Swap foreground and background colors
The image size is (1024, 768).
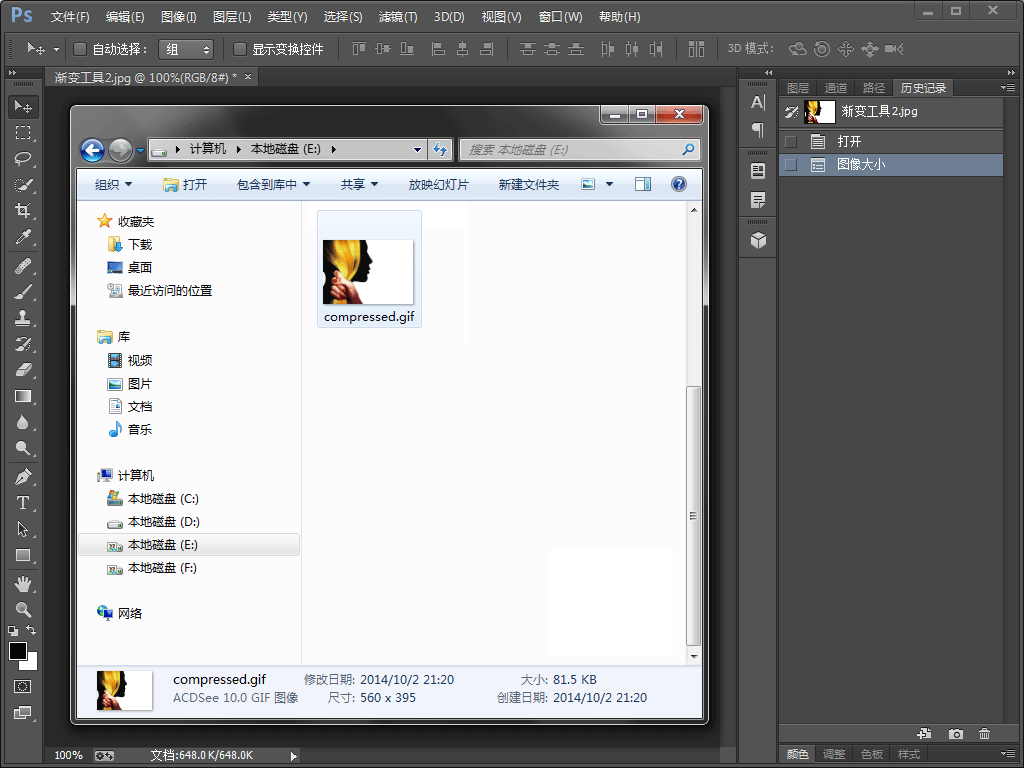(x=31, y=630)
